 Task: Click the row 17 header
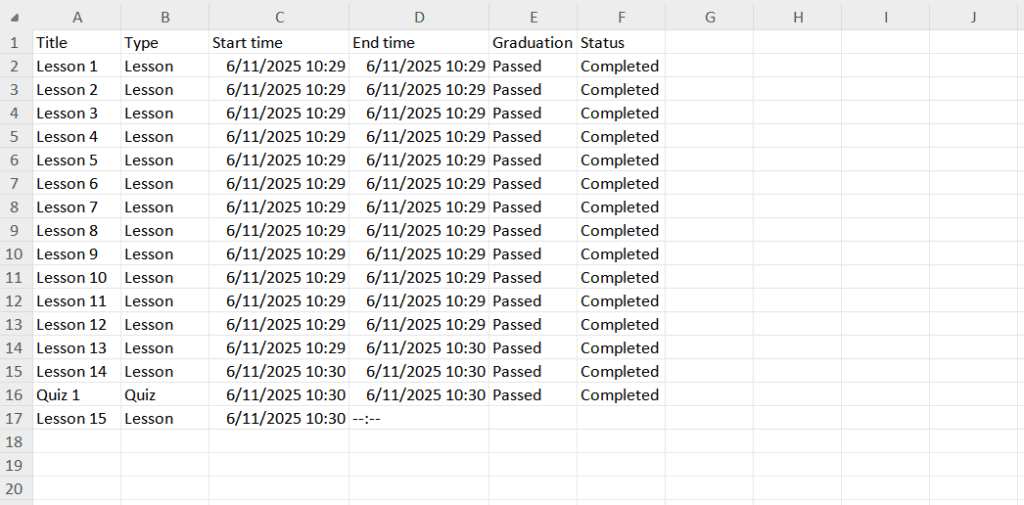pyautogui.click(x=15, y=419)
